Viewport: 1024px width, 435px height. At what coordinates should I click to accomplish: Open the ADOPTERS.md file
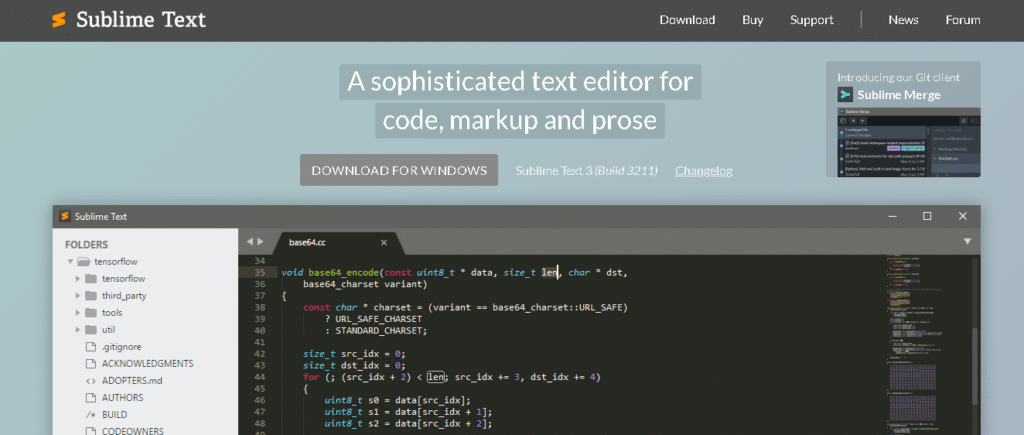pyautogui.click(x=132, y=381)
